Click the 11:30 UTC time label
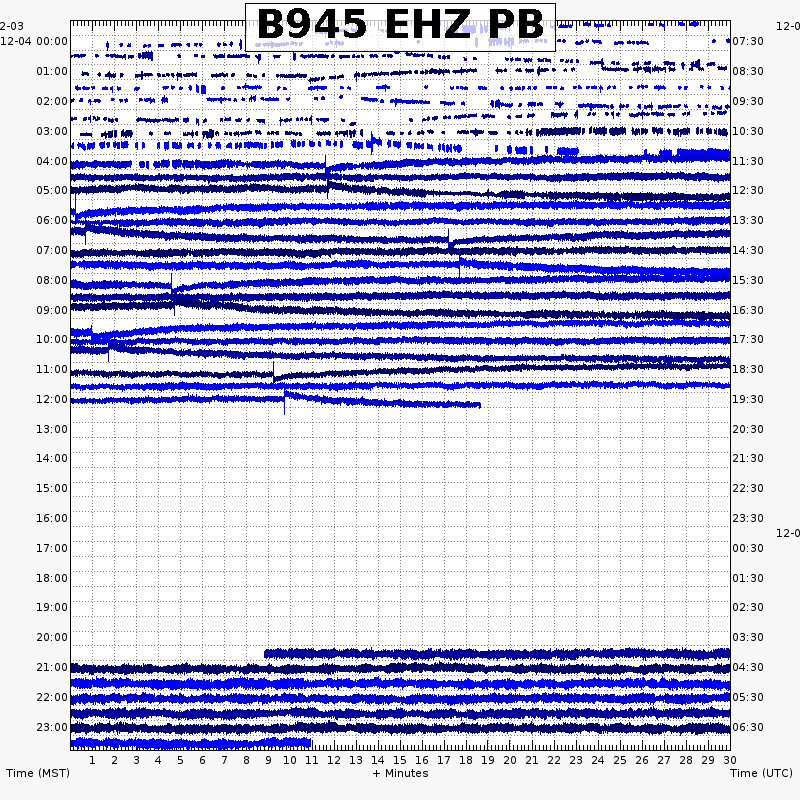The image size is (800, 800). [x=748, y=161]
